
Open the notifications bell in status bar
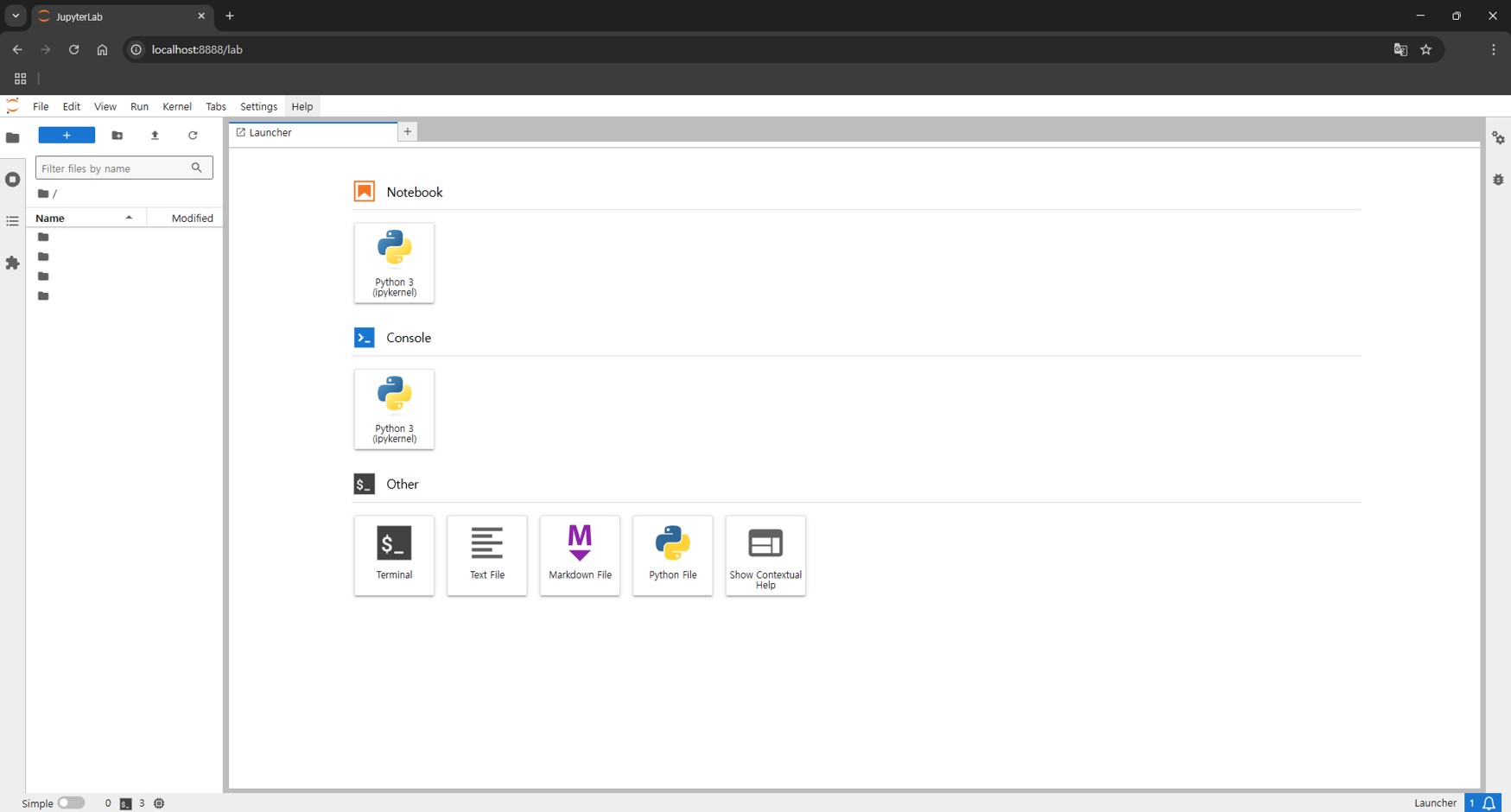point(1489,803)
